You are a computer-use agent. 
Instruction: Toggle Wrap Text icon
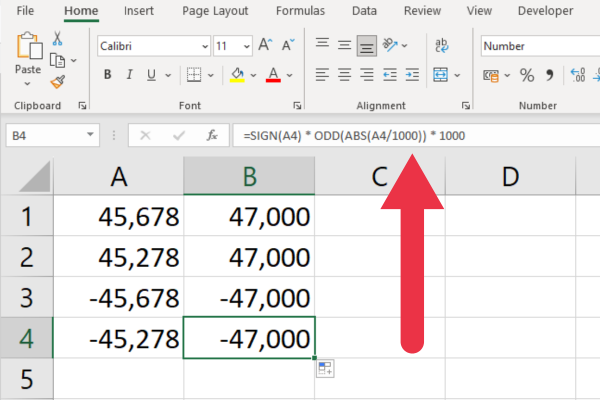441,45
